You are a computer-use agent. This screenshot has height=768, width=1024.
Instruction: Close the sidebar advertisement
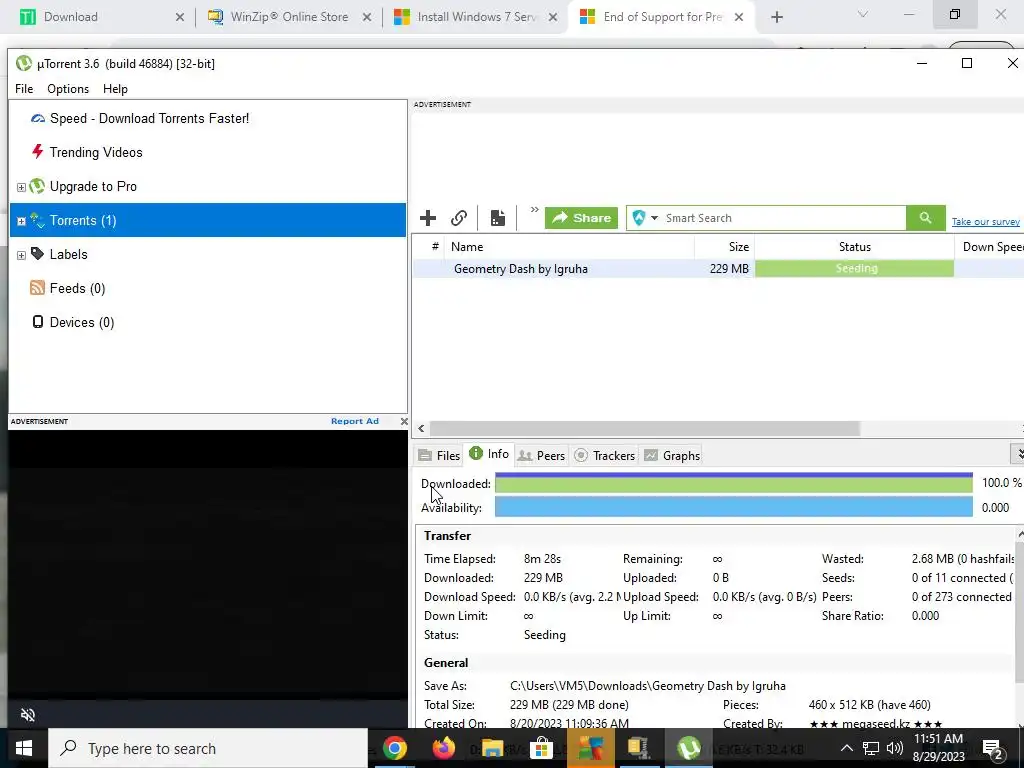404,421
